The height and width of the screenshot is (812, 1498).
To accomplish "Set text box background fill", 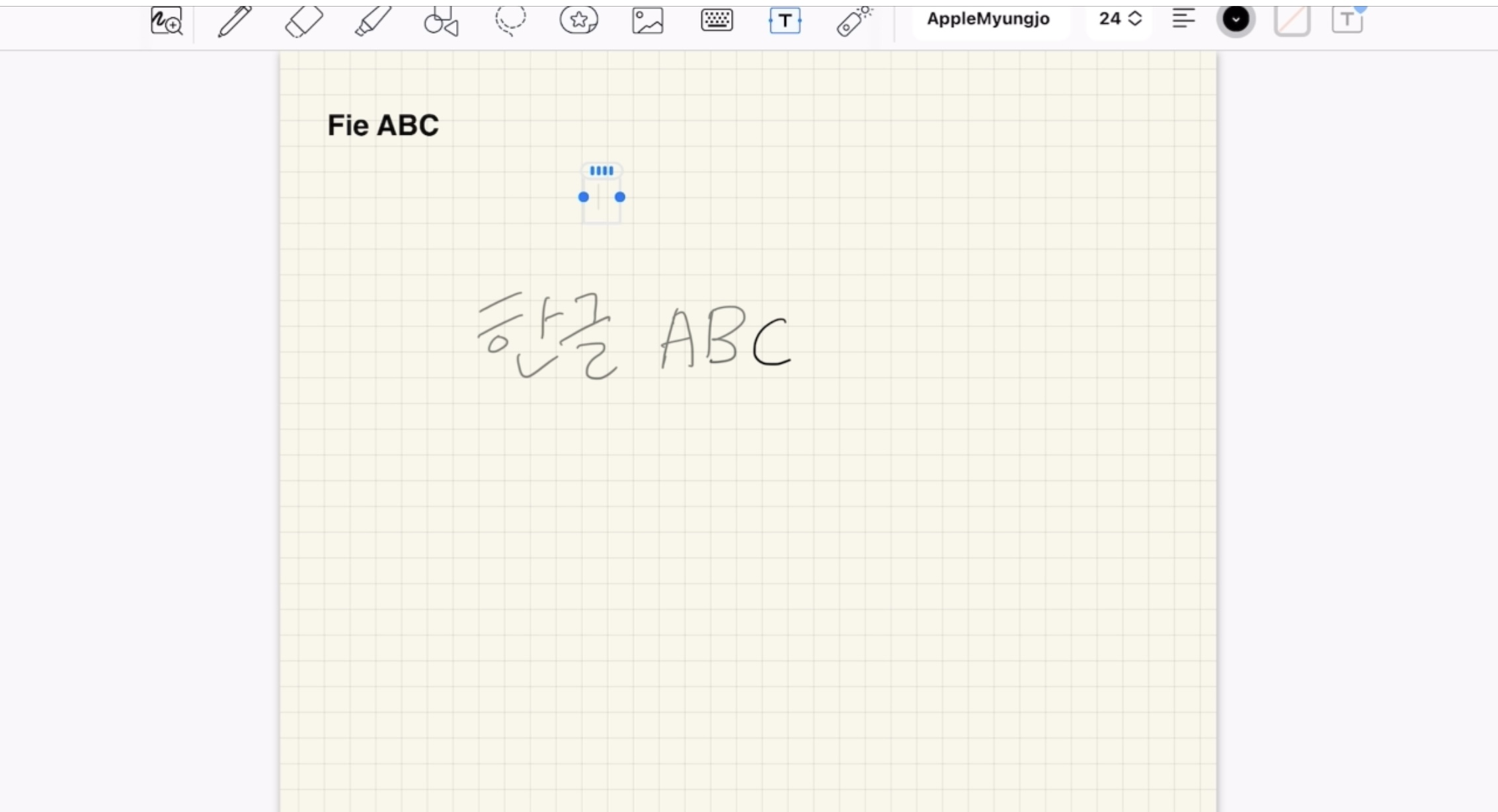I will pyautogui.click(x=1292, y=20).
